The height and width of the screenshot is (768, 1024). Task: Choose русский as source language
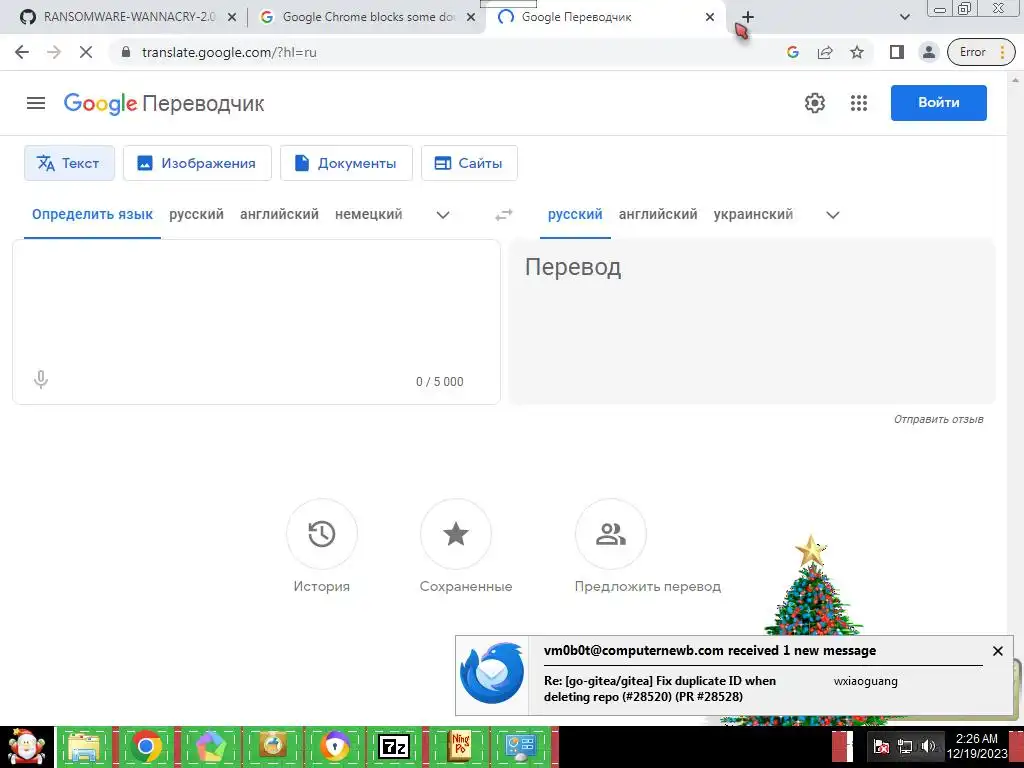pyautogui.click(x=196, y=214)
